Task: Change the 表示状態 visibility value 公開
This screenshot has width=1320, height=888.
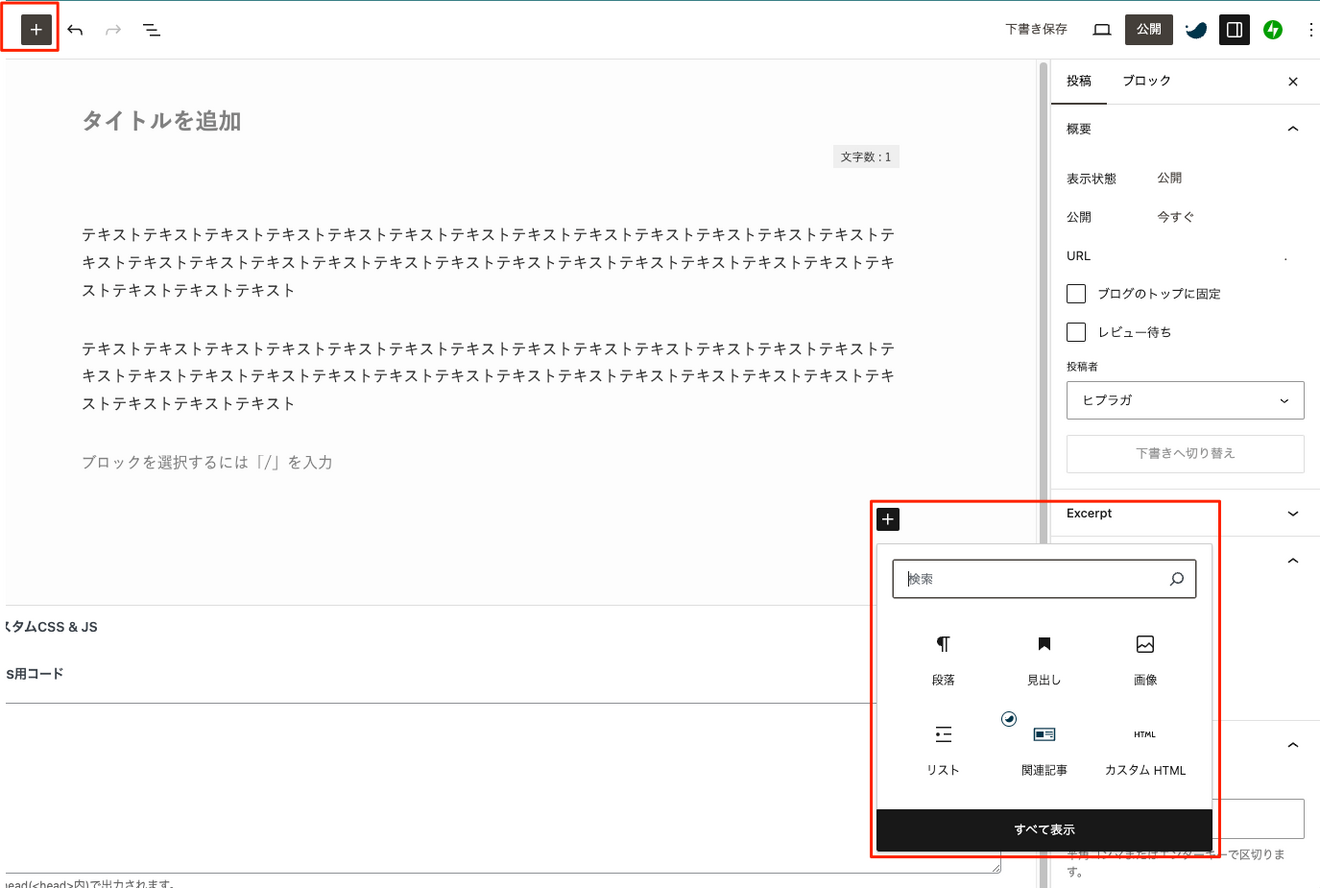Action: (1169, 178)
